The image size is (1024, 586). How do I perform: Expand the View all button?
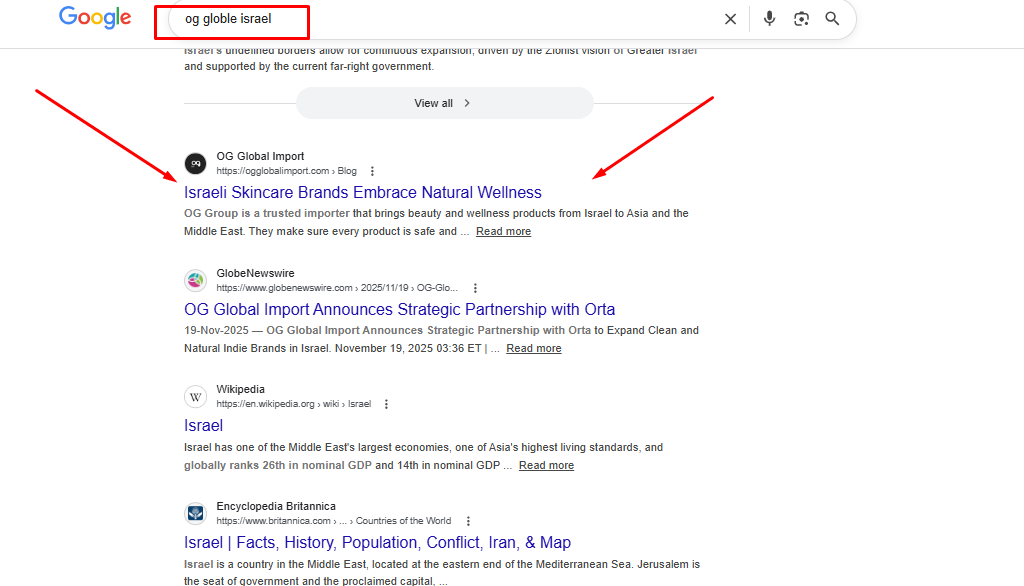443,103
